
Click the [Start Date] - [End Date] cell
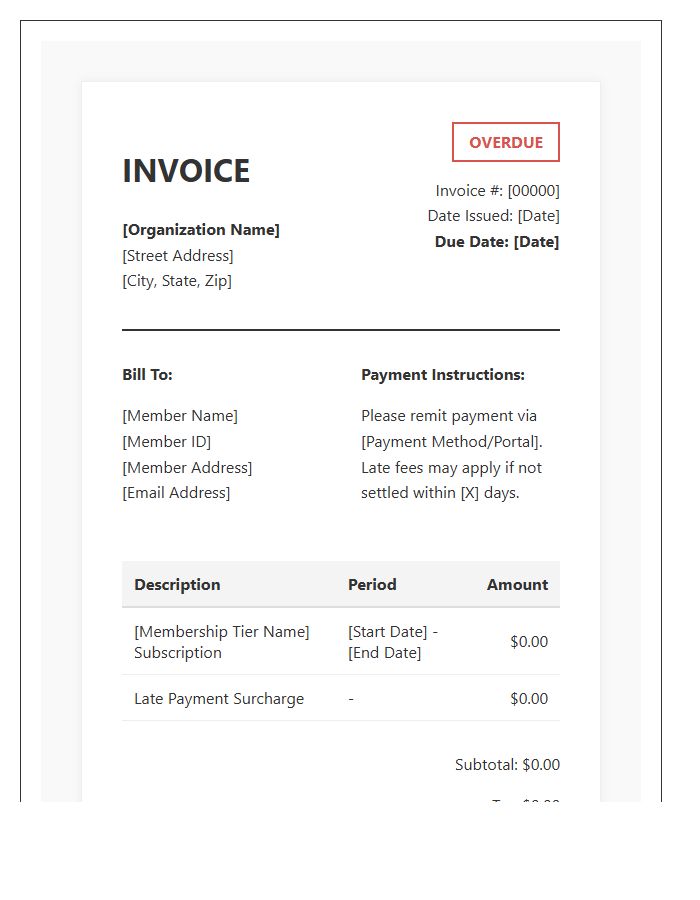(x=393, y=642)
